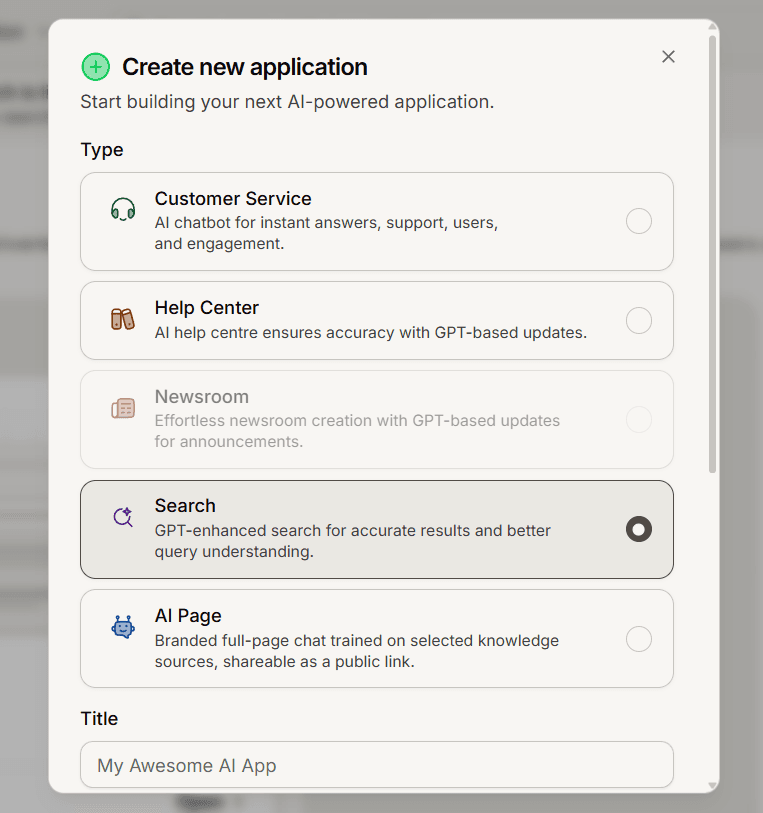This screenshot has height=813, width=763.
Task: Click the "Type" section label
Action: [102, 150]
